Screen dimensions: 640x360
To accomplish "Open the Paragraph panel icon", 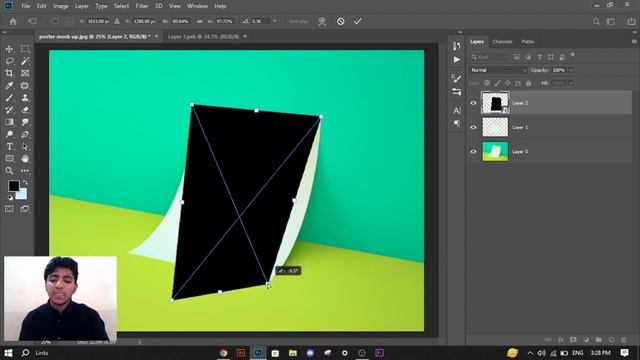I will click(456, 123).
